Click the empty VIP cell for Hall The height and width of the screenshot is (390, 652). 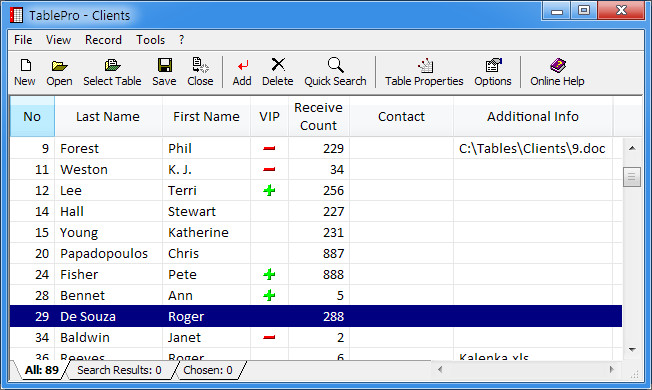pyautogui.click(x=269, y=211)
